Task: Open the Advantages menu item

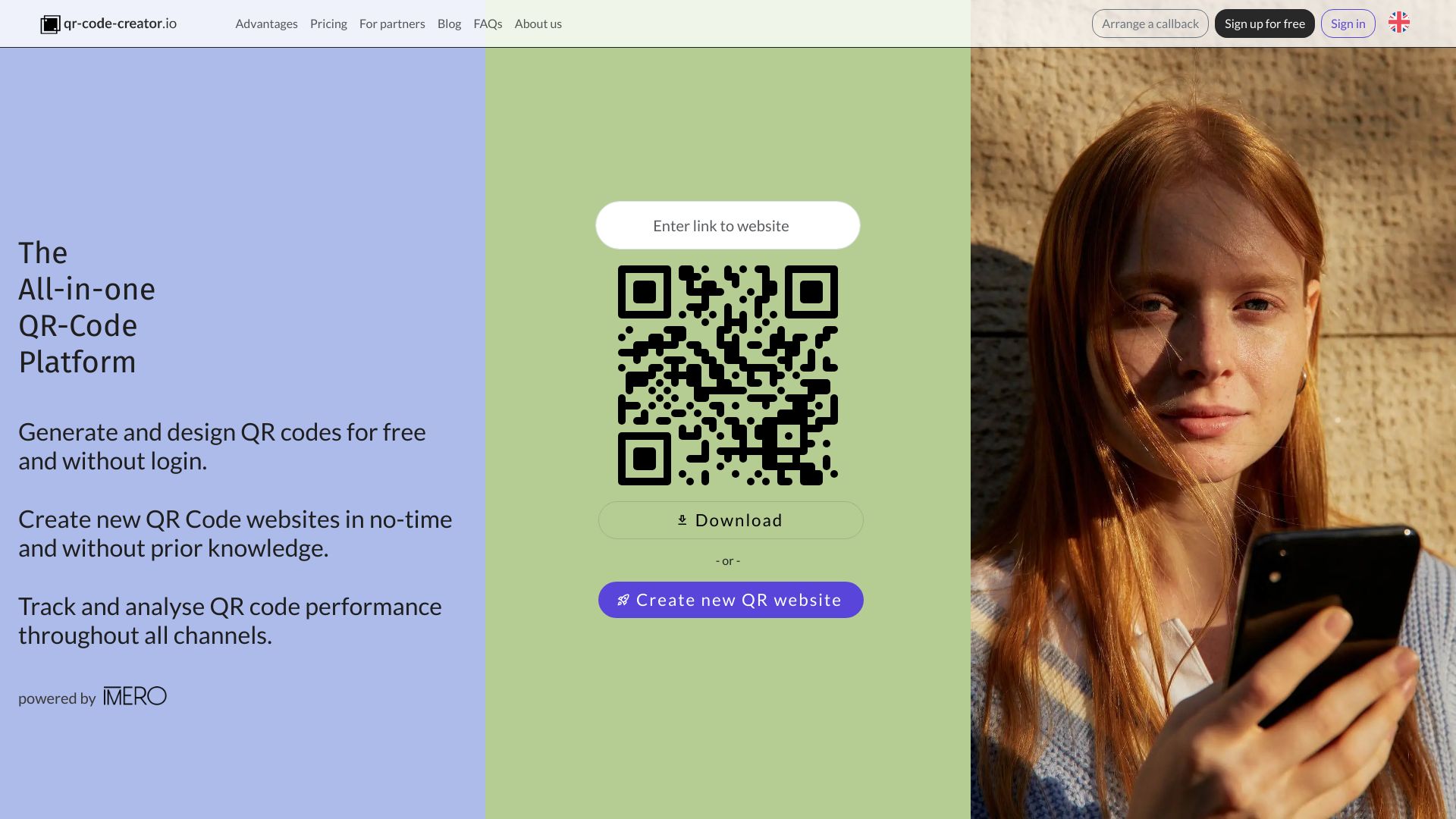Action: pos(266,24)
